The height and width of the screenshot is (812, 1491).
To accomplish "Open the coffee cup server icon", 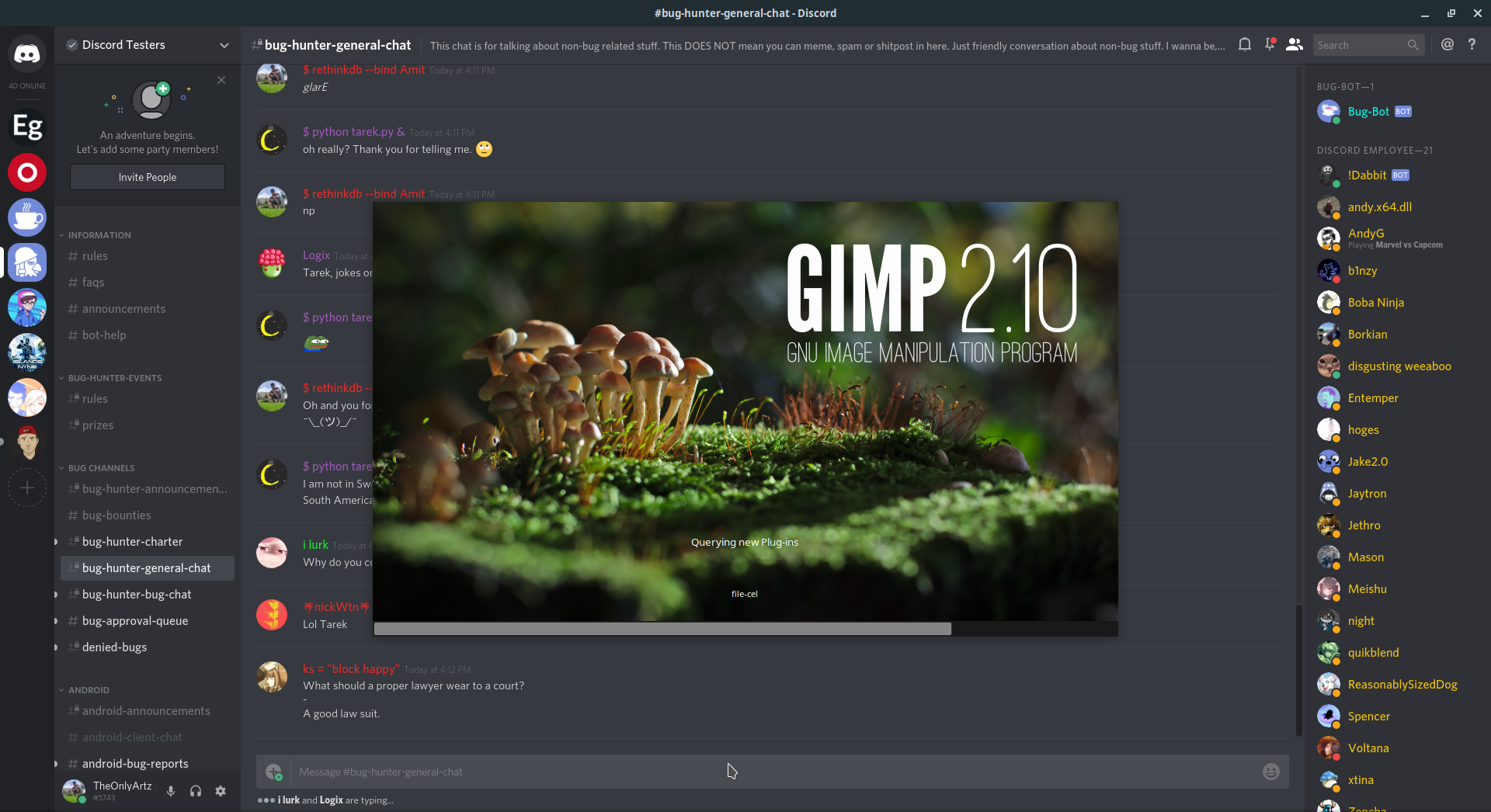I will pos(27,217).
